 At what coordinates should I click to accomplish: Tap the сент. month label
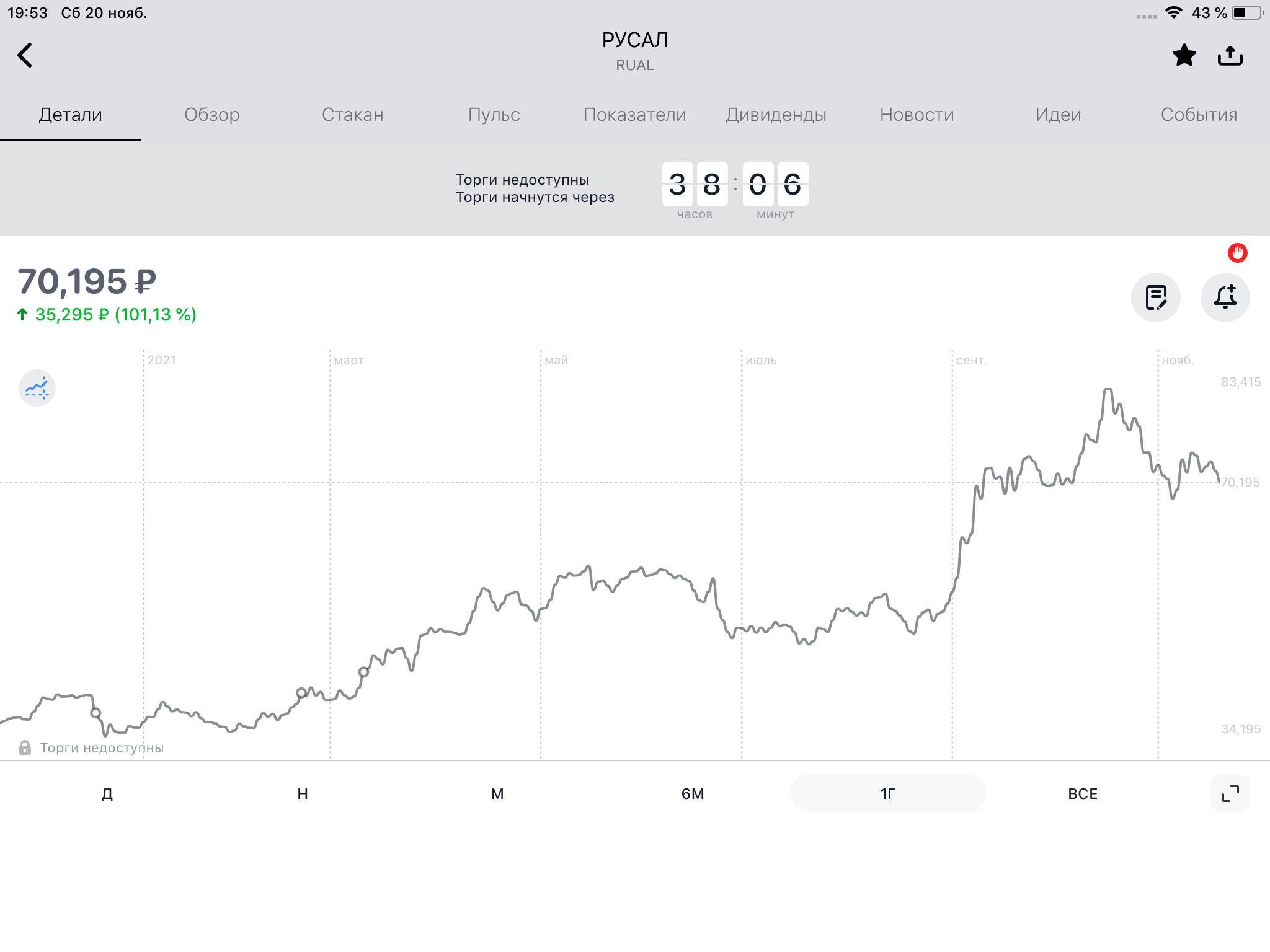(972, 360)
